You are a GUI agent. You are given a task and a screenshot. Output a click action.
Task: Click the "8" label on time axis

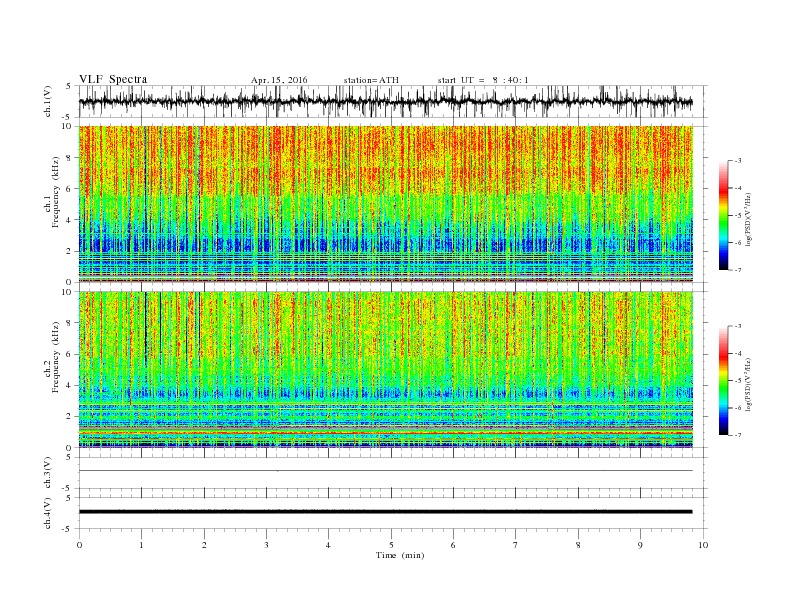[578, 545]
